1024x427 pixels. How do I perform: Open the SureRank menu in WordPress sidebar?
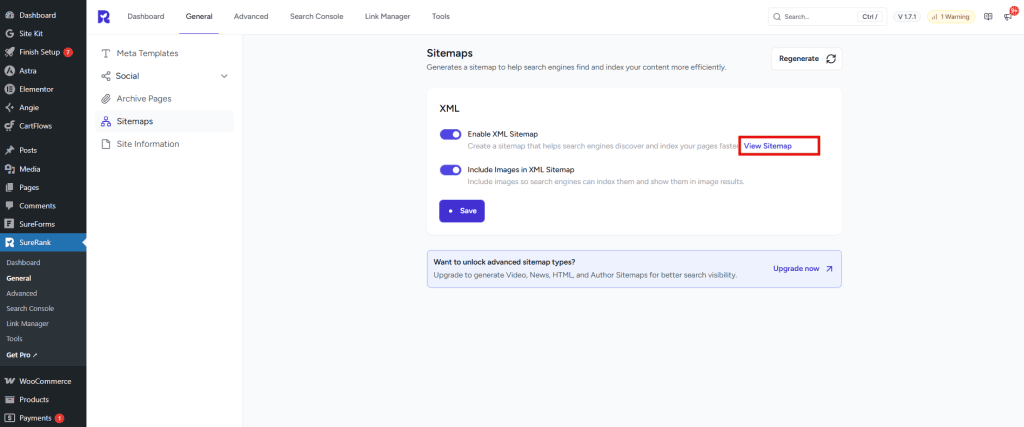(43, 242)
